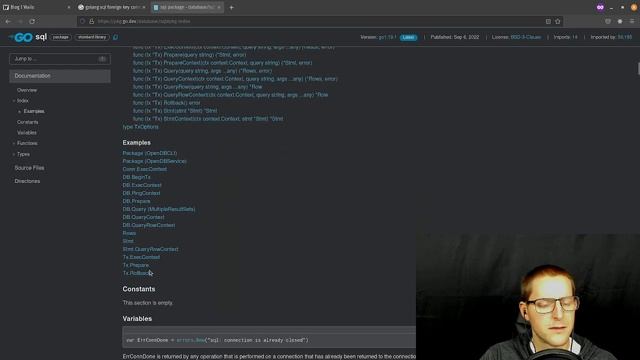
Task: Open the Tx.Rollback example link
Action: point(137,273)
